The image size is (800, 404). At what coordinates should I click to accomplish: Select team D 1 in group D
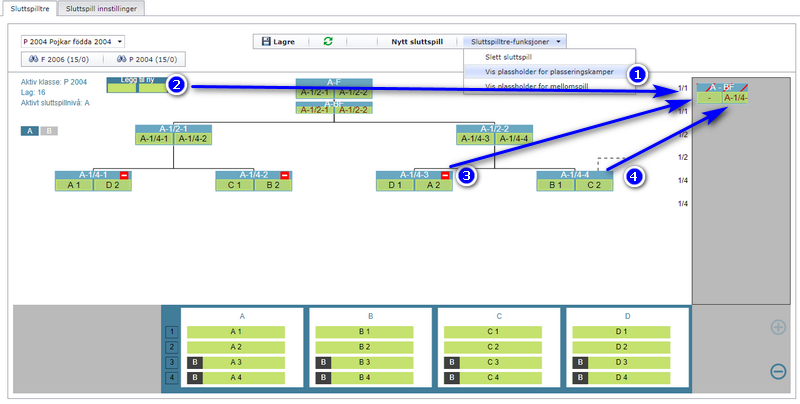(621, 332)
